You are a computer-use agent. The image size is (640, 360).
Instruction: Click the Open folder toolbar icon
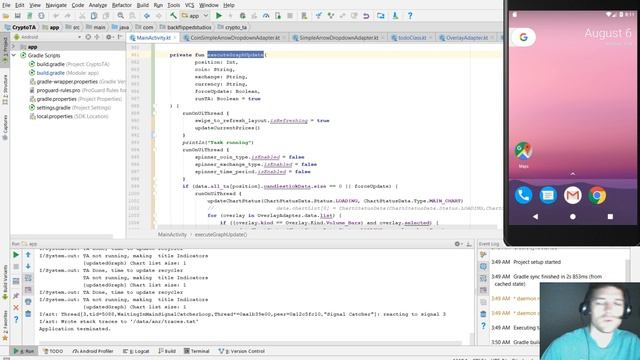tap(6, 16)
